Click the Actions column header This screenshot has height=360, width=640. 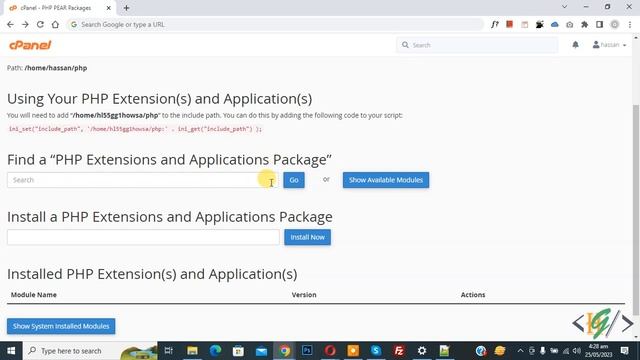point(473,295)
